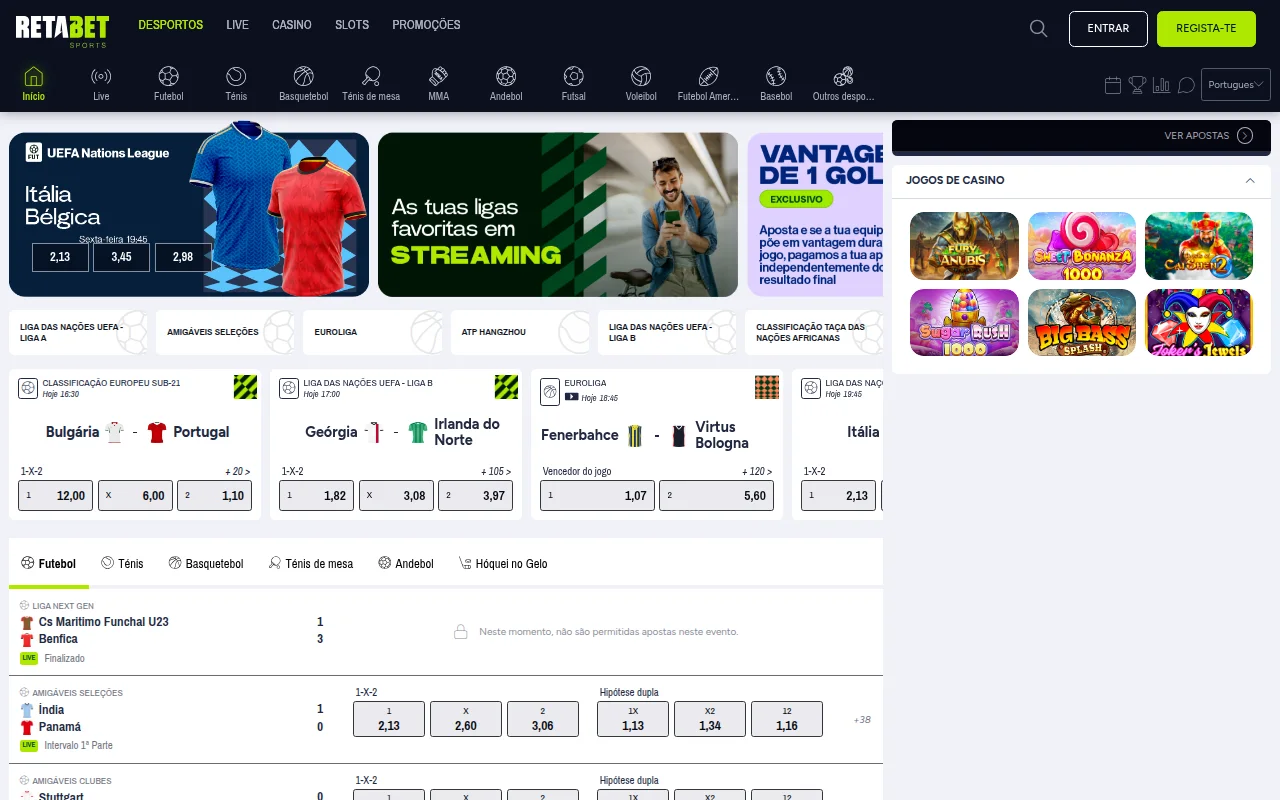1280x800 pixels.
Task: Select odds 5,60 for Virtus Bologna
Action: (716, 495)
